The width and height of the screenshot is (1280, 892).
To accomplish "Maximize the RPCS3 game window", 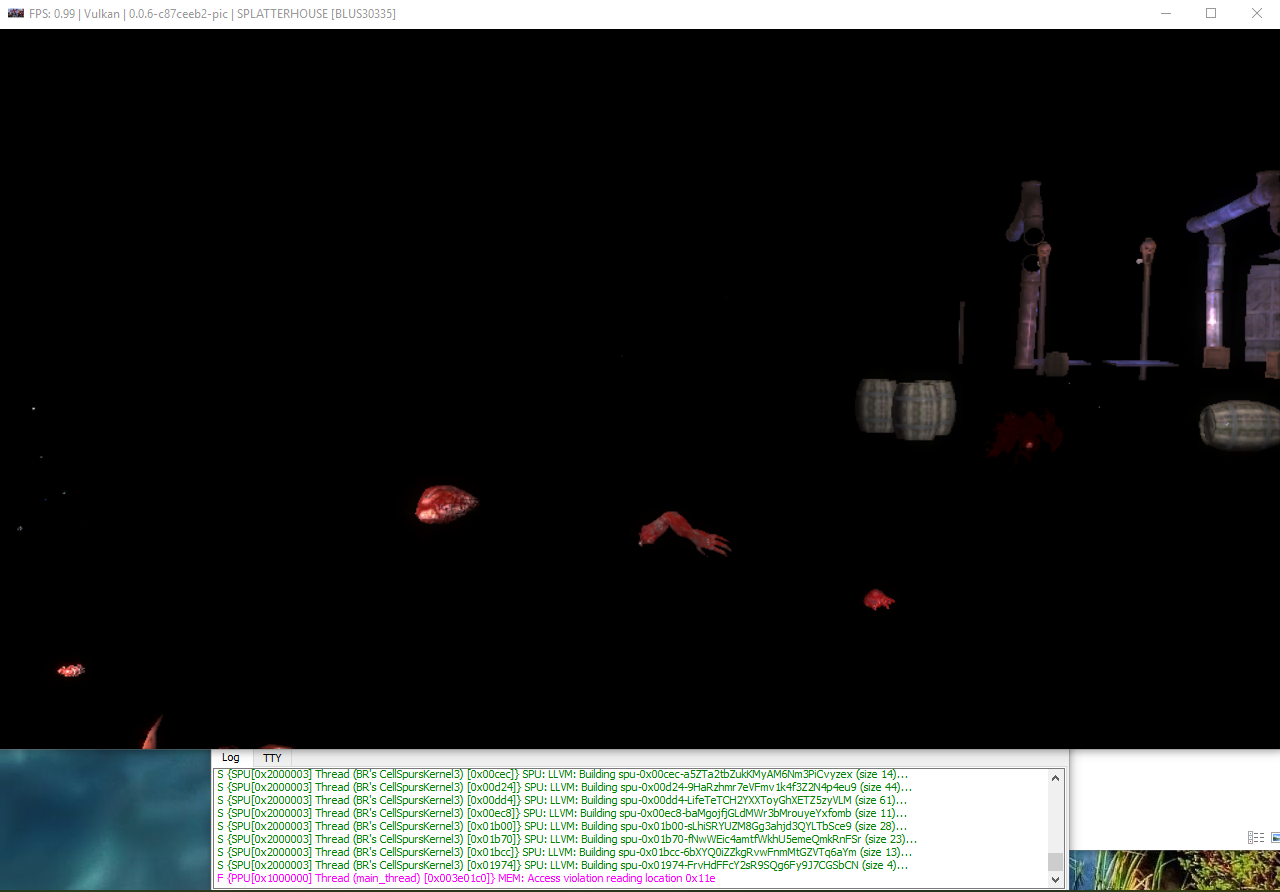I will click(1211, 13).
